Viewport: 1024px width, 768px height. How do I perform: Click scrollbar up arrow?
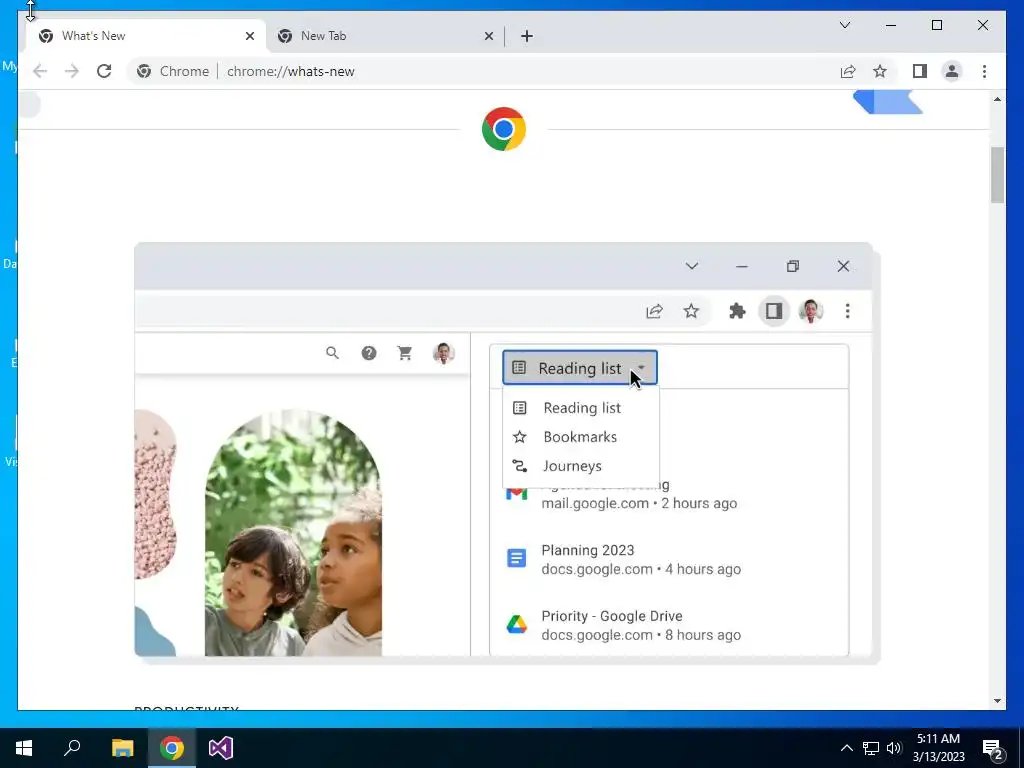click(x=997, y=99)
